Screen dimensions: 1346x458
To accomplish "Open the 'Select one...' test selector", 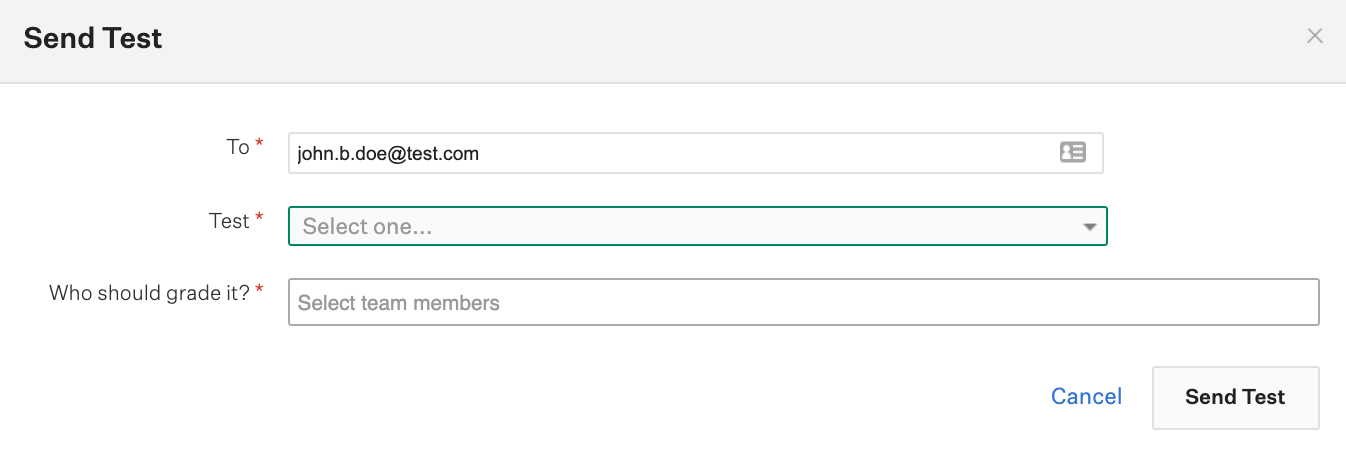I will point(698,226).
